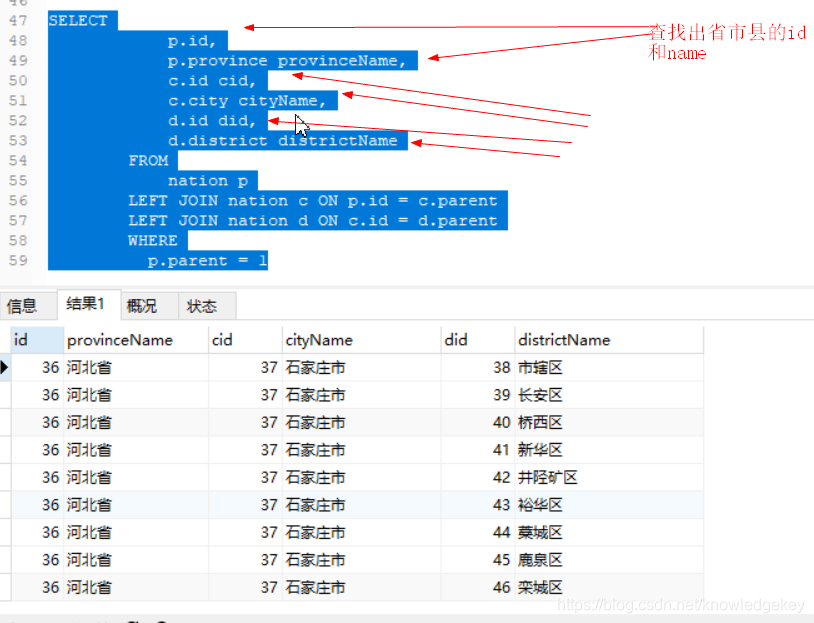Switch to the 状态 tab
The height and width of the screenshot is (623, 814).
202,305
